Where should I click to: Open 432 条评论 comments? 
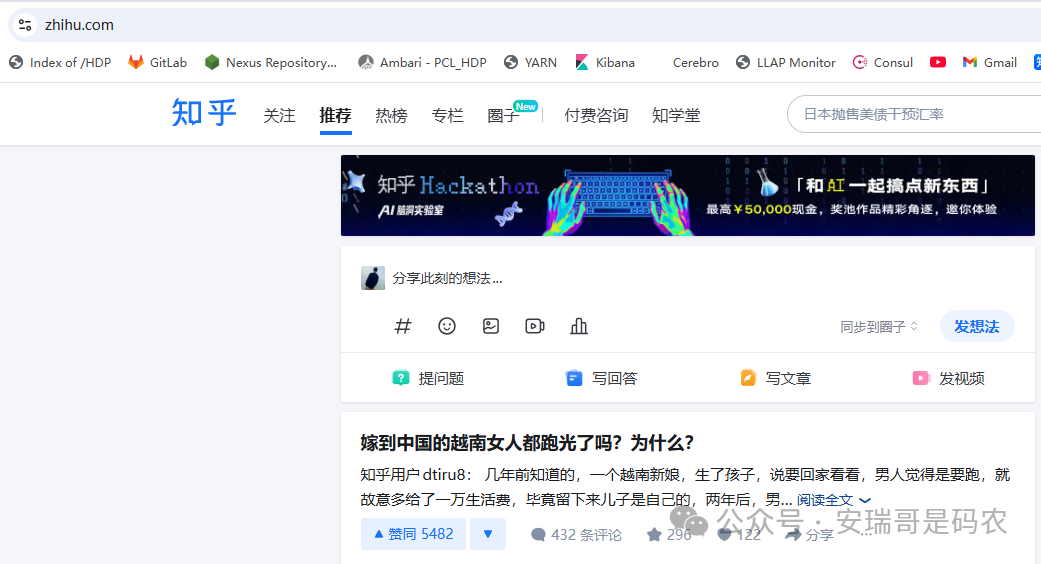(576, 535)
